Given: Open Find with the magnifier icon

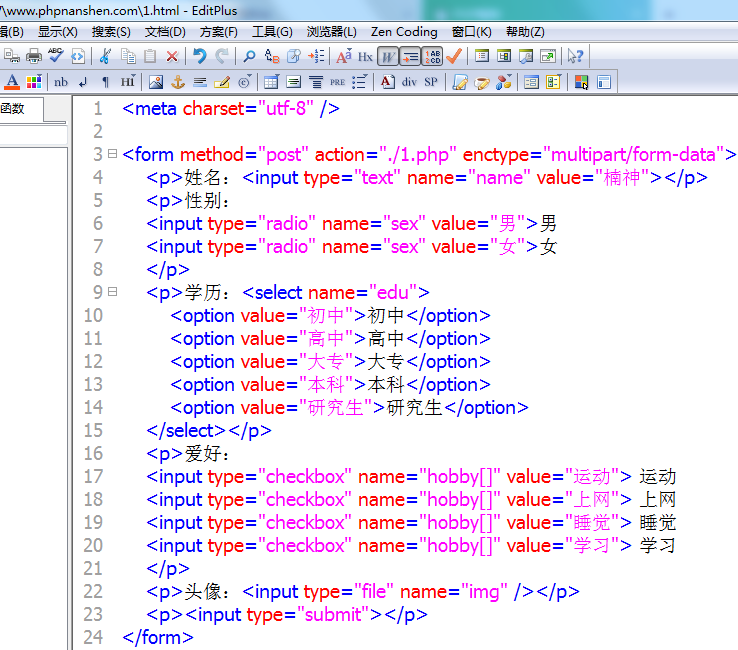Looking at the screenshot, I should 249,56.
